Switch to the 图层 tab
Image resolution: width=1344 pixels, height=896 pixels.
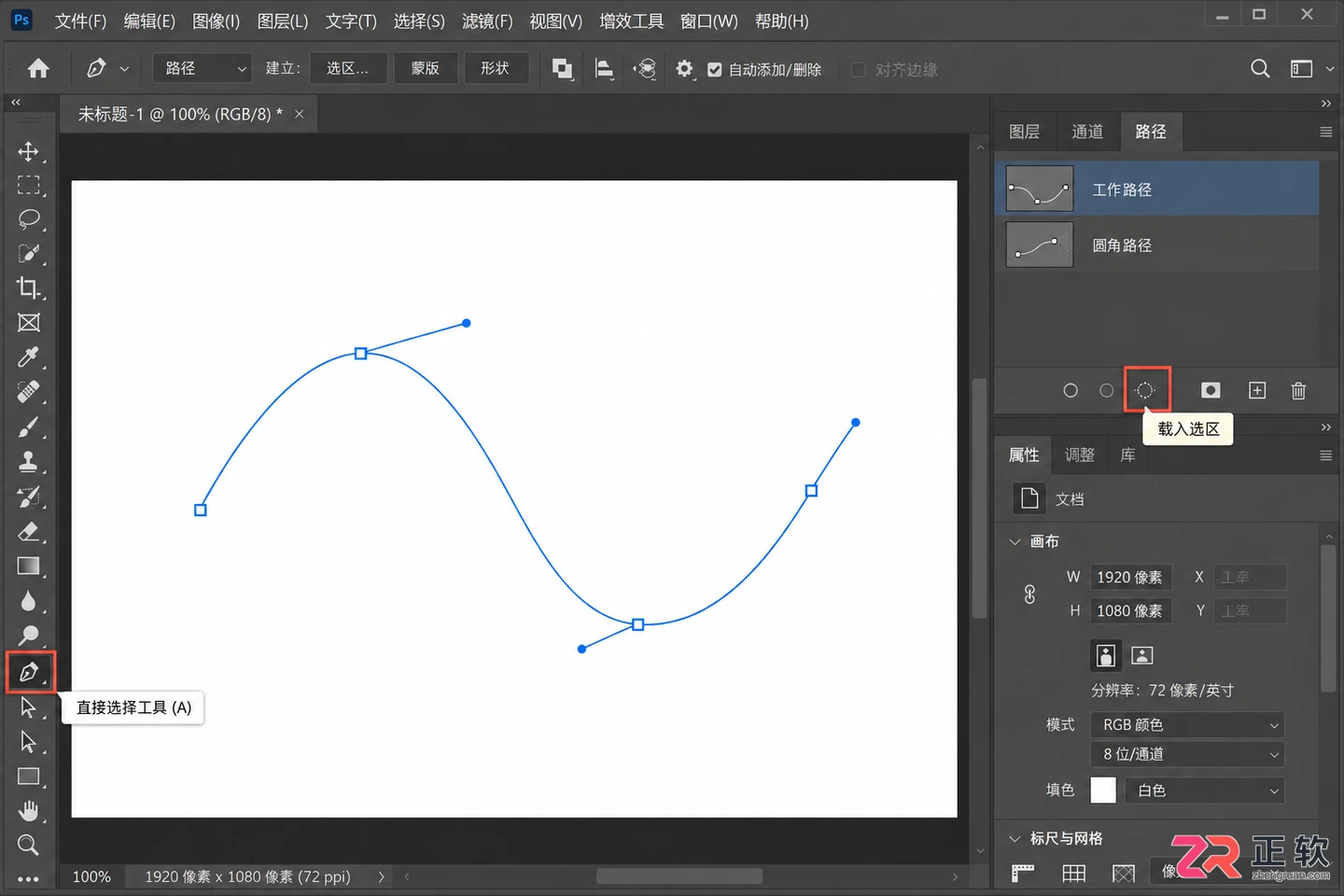[x=1024, y=132]
